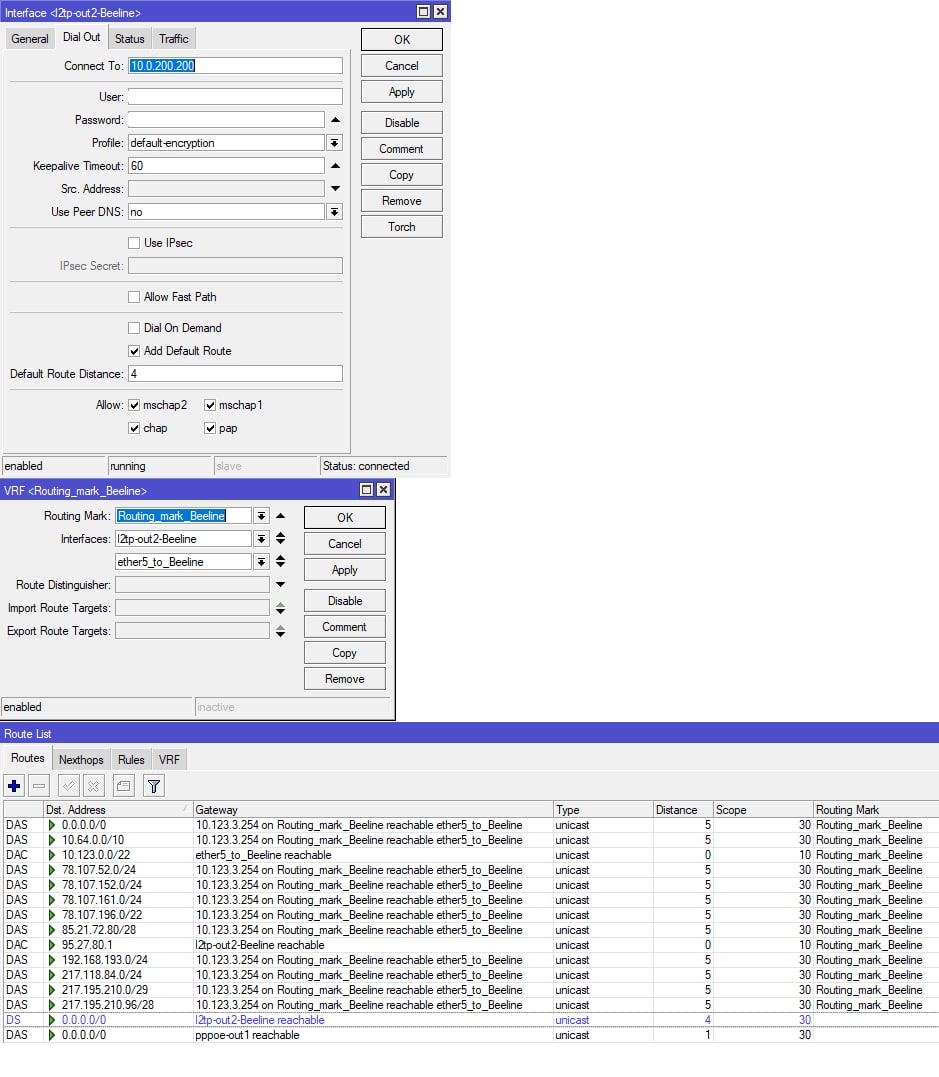
Task: Click the Keepalive Timeout field
Action: pos(226,166)
